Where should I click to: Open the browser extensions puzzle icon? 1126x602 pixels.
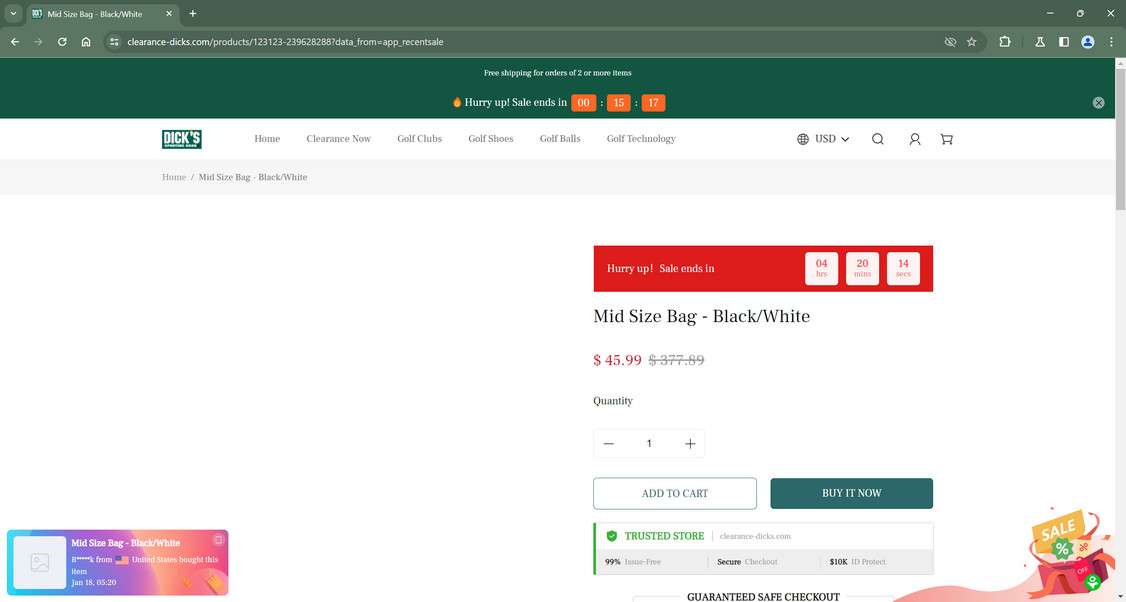[x=1004, y=42]
